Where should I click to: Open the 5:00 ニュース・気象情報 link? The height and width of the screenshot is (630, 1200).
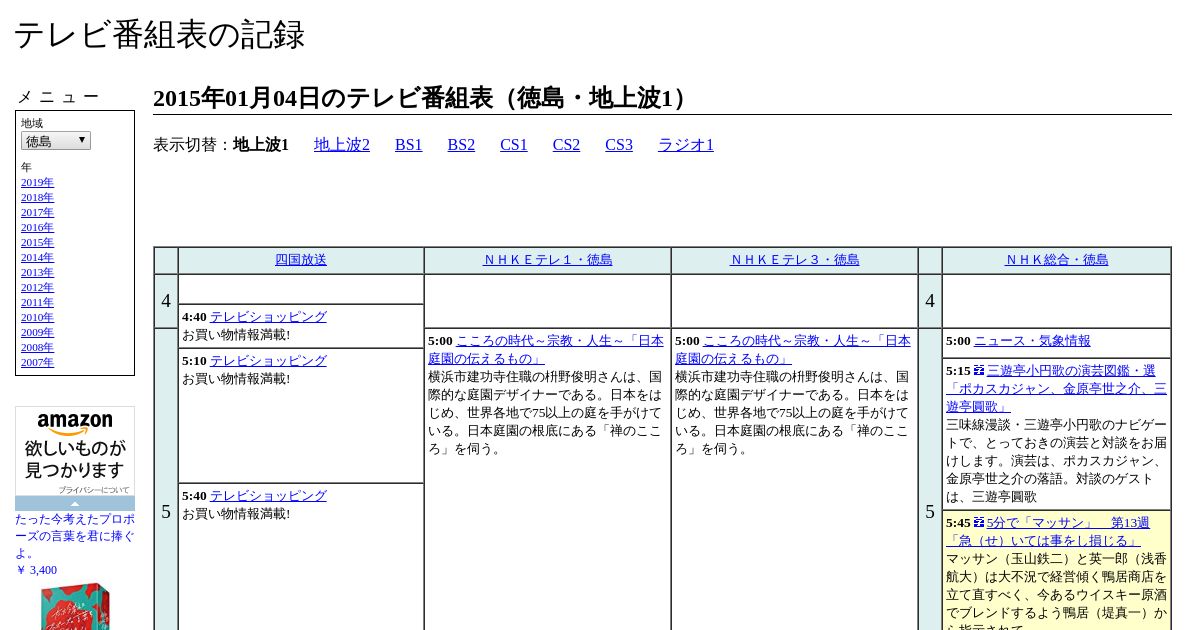(1032, 341)
